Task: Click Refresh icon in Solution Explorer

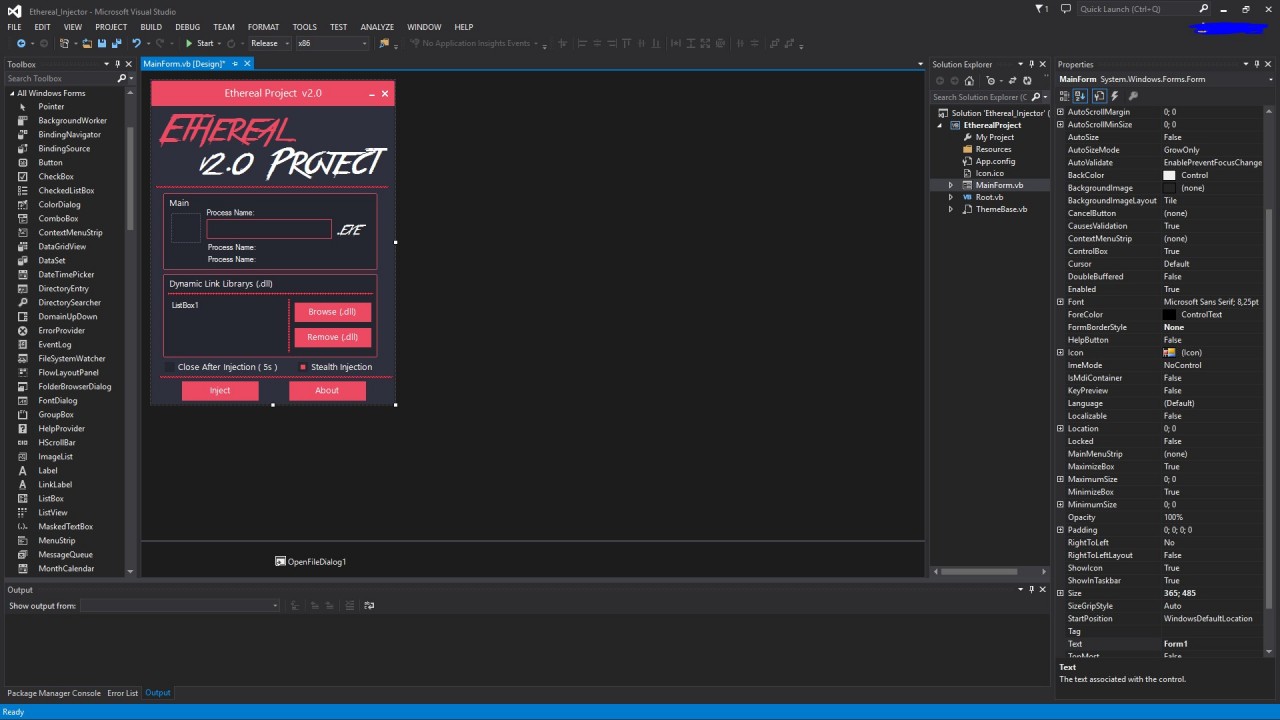Action: pos(1027,81)
